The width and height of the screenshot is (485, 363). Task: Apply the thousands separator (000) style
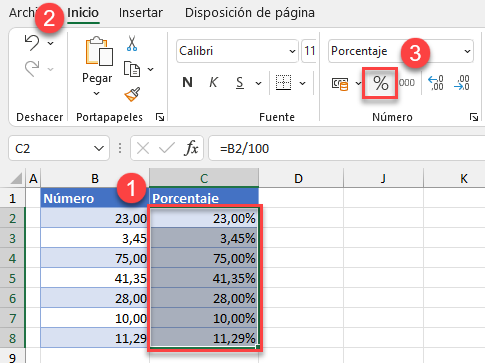point(407,83)
